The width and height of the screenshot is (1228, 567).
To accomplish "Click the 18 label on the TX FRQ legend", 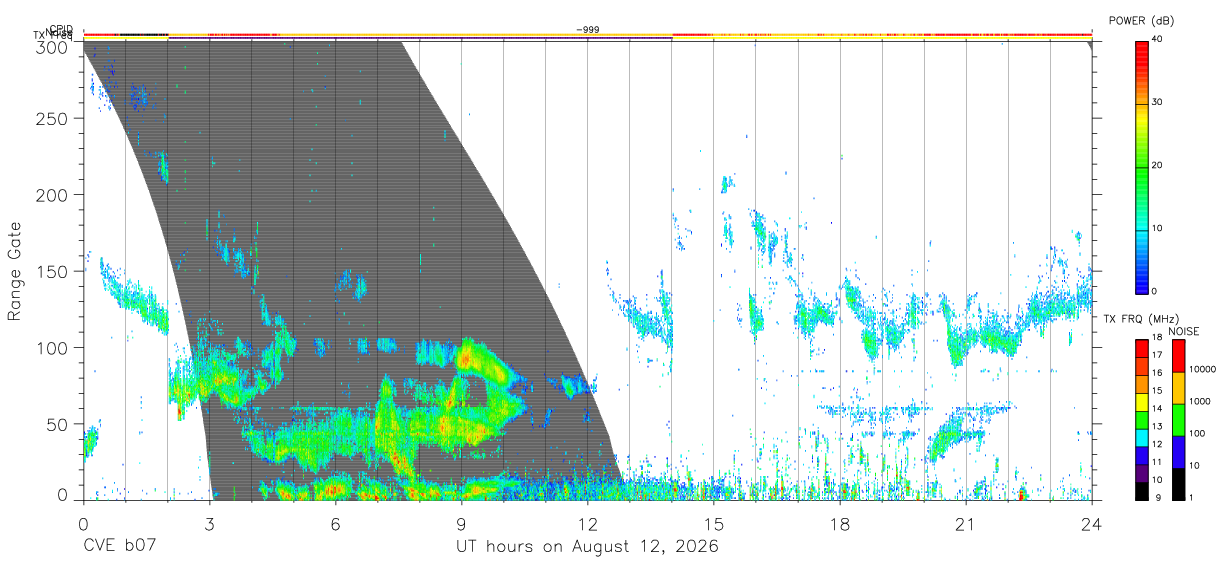I will (1157, 338).
